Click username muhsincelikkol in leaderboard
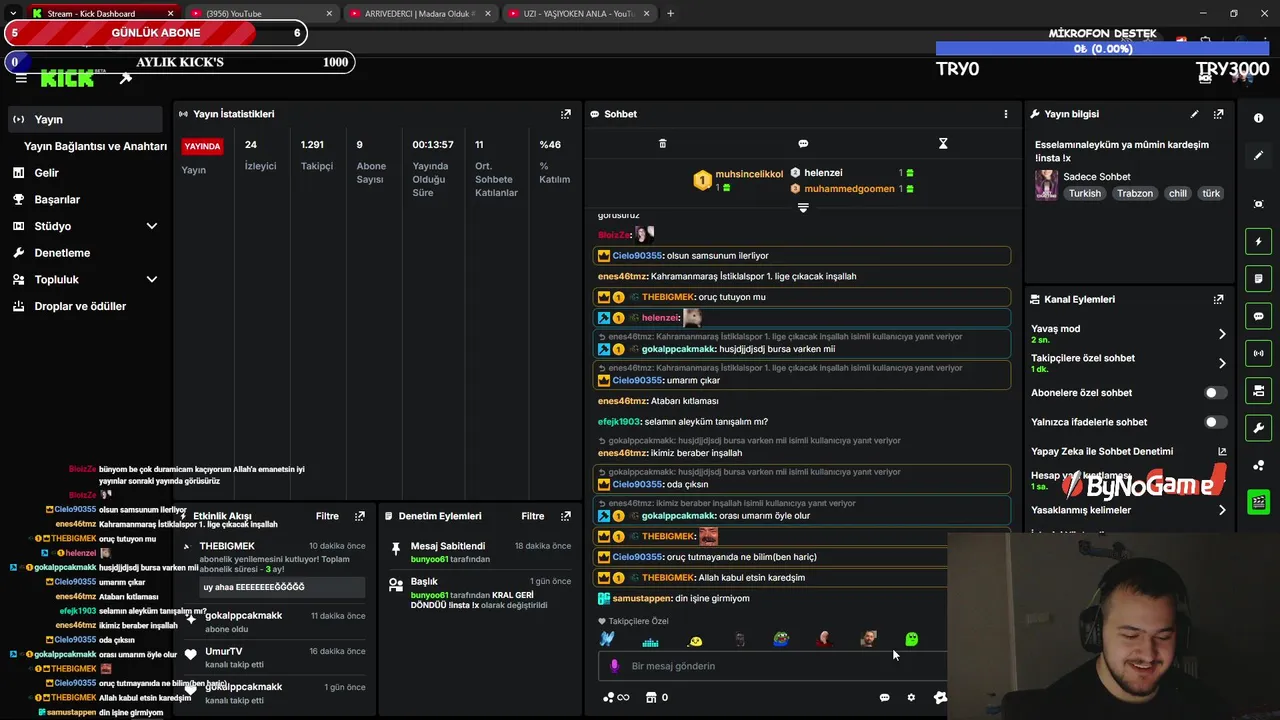Viewport: 1280px width, 720px height. pos(749,174)
